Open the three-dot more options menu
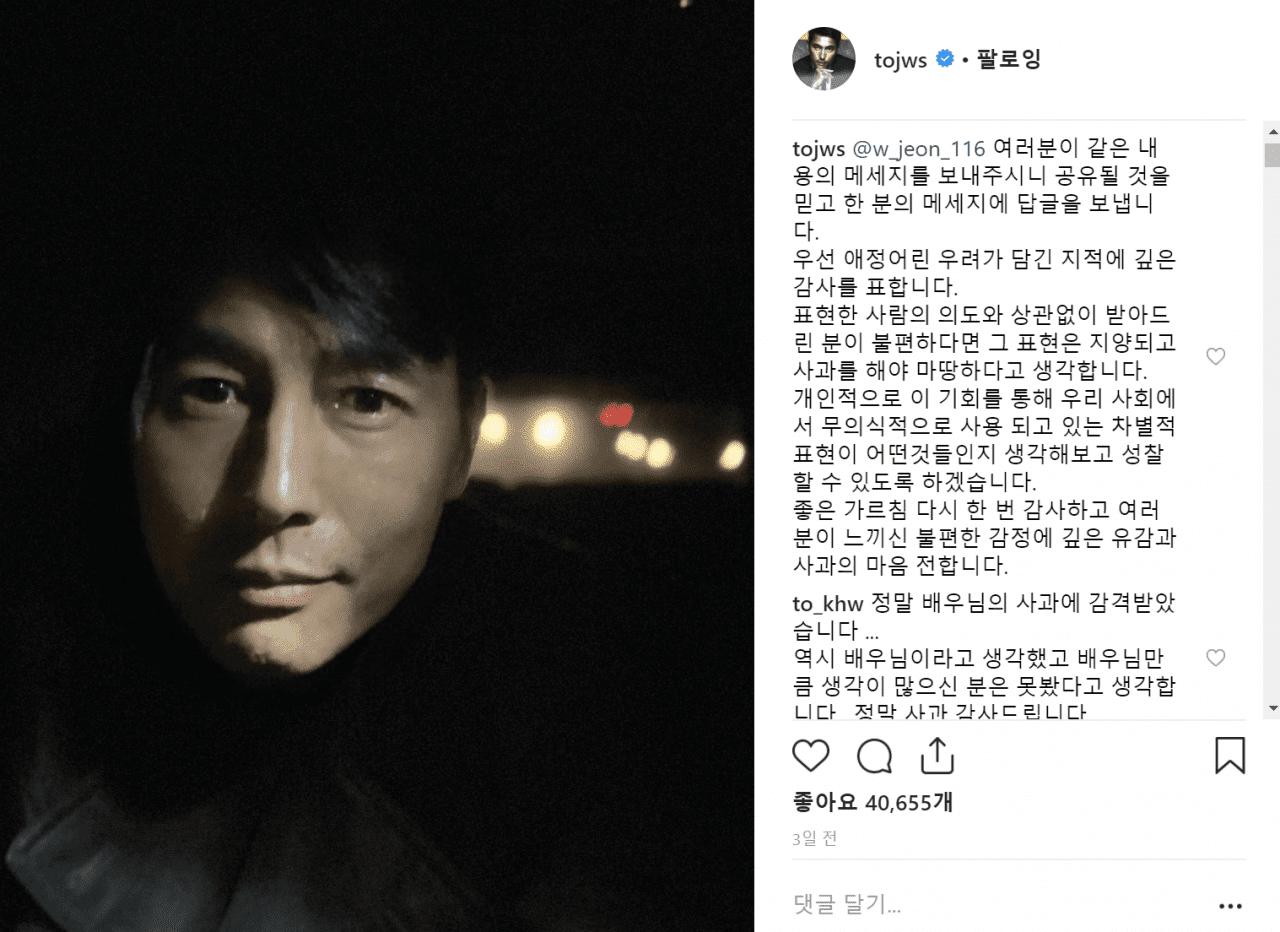Viewport: 1280px width, 932px height. click(1230, 906)
